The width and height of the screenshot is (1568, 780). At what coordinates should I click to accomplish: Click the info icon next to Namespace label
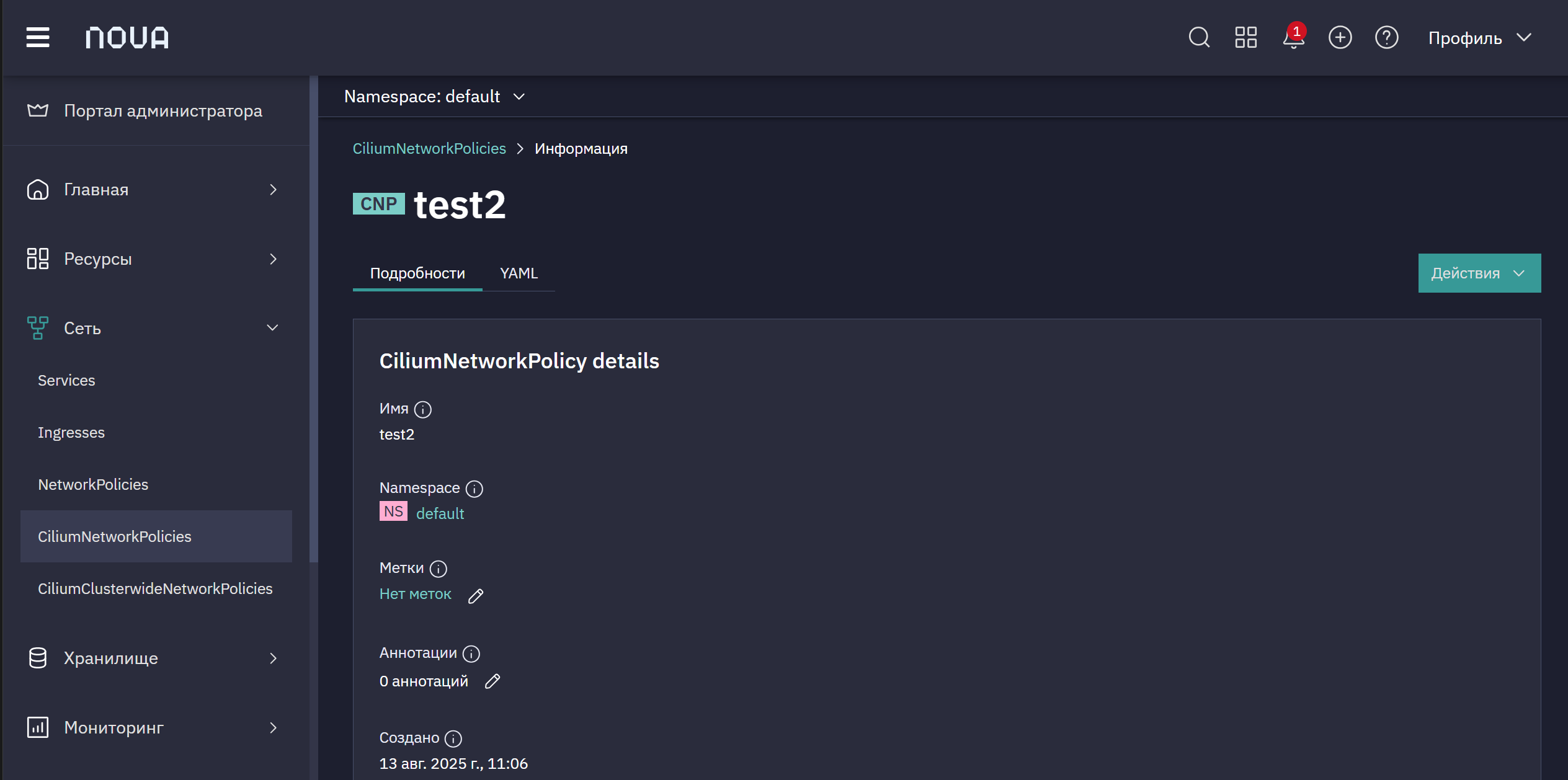pos(474,489)
